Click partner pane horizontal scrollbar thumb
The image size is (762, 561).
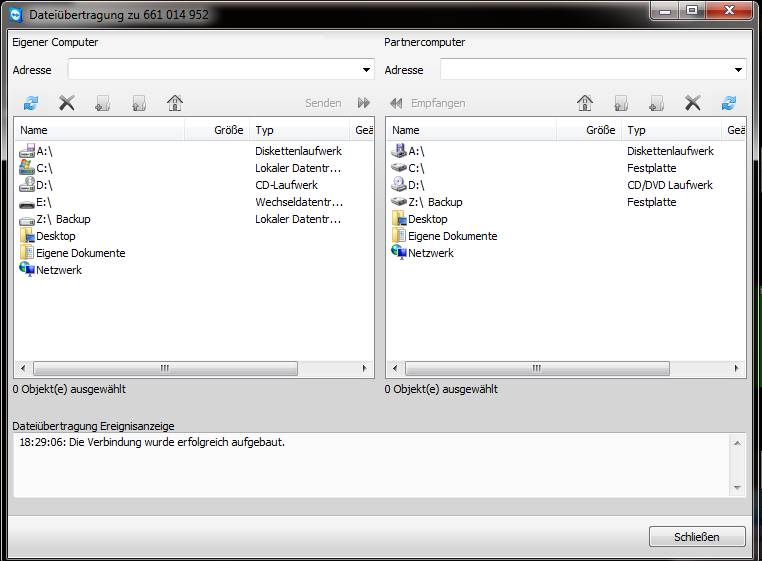(537, 368)
